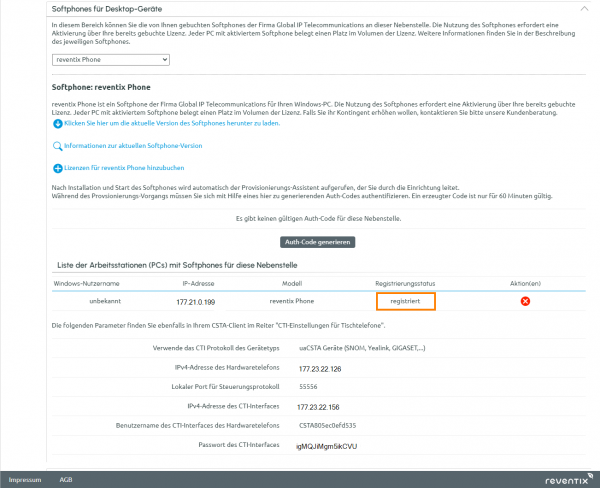The height and width of the screenshot is (488, 600).
Task: Open Impressum in the footer
Action: [x=25, y=479]
